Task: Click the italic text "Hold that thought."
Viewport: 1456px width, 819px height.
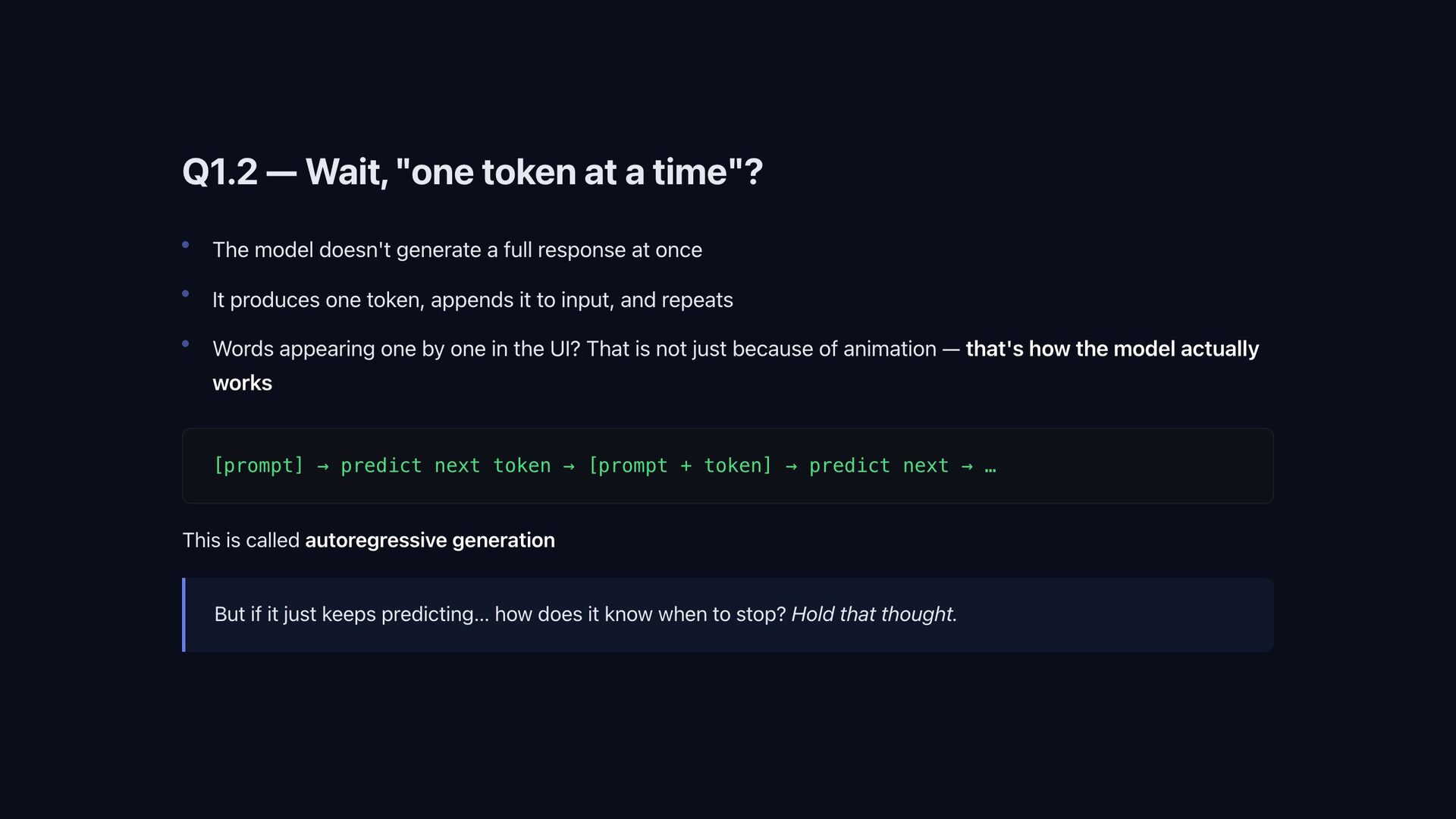Action: coord(874,614)
